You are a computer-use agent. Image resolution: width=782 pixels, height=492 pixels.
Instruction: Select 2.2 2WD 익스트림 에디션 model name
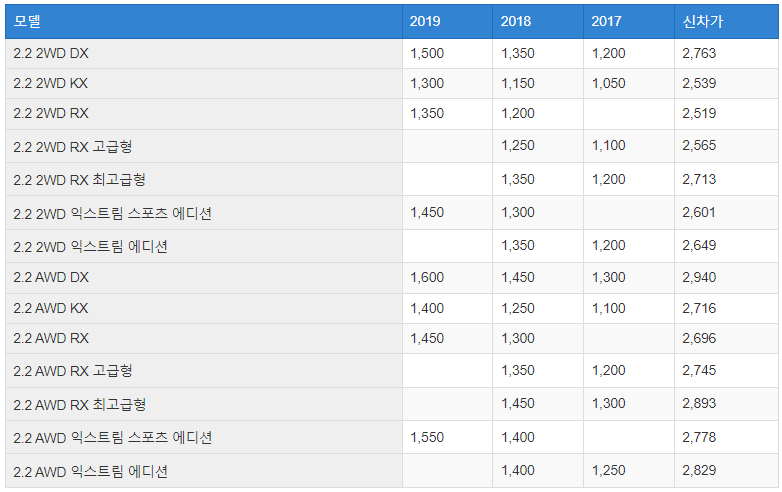90,246
